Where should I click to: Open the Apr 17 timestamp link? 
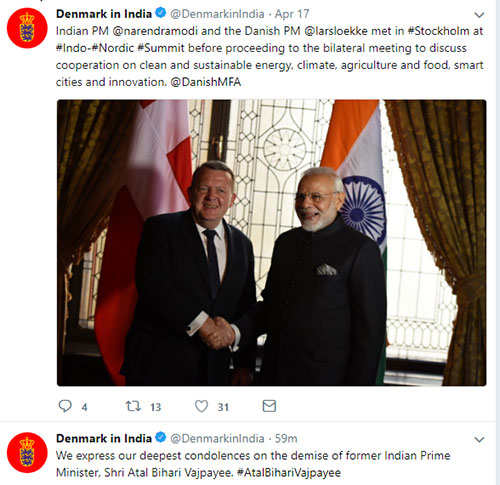coord(292,14)
